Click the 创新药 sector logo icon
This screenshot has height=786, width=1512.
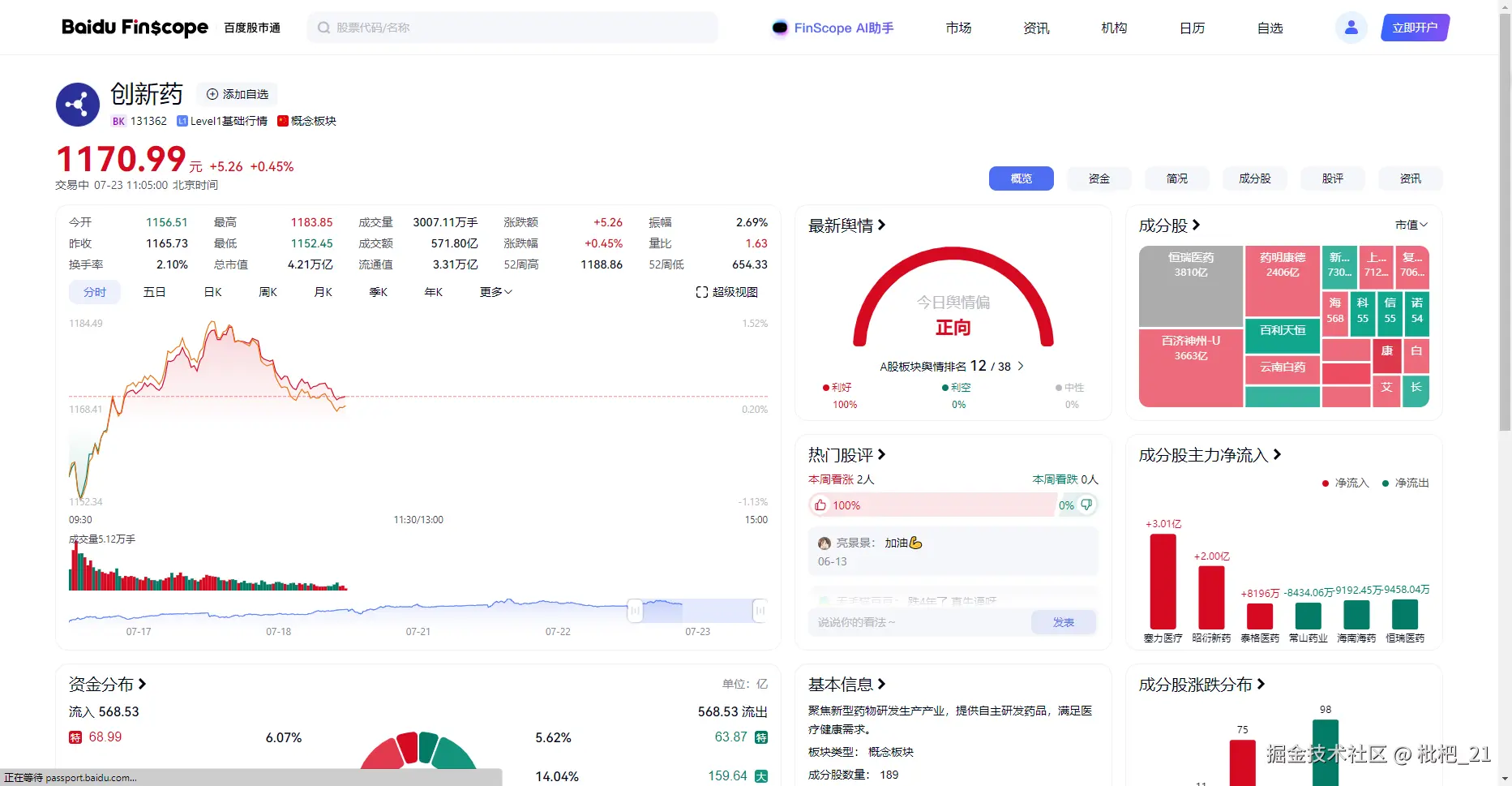(77, 105)
